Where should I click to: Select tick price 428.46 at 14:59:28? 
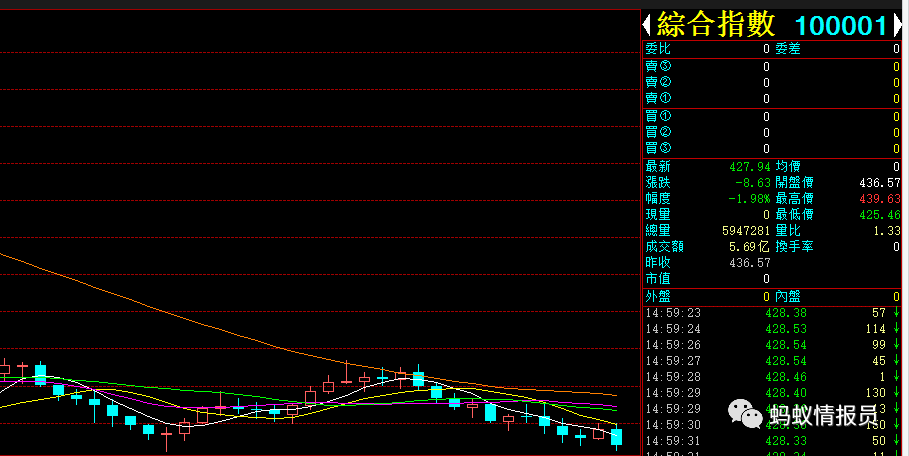coord(786,377)
